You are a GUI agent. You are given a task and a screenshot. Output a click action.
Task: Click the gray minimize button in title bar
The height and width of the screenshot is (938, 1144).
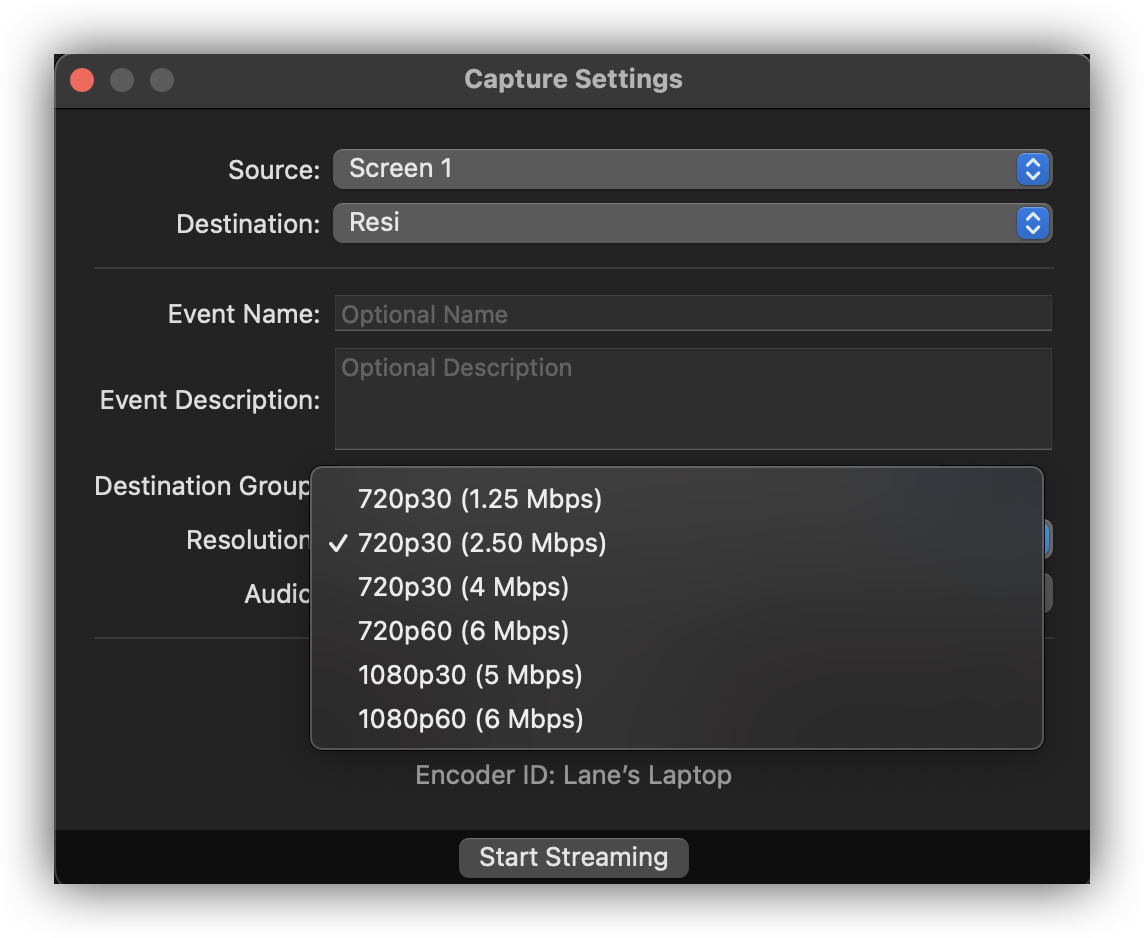pos(122,80)
